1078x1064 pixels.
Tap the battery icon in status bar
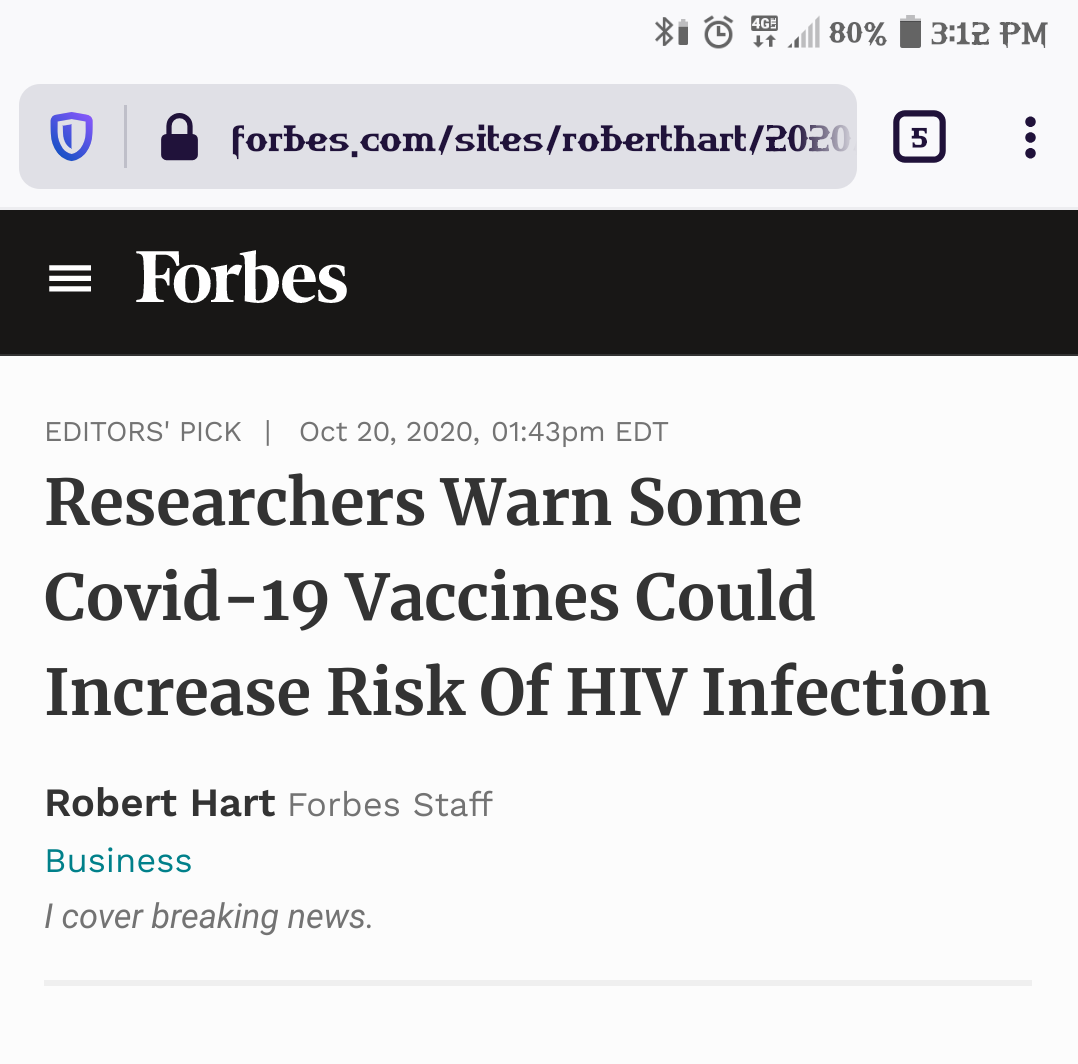pyautogui.click(x=909, y=33)
